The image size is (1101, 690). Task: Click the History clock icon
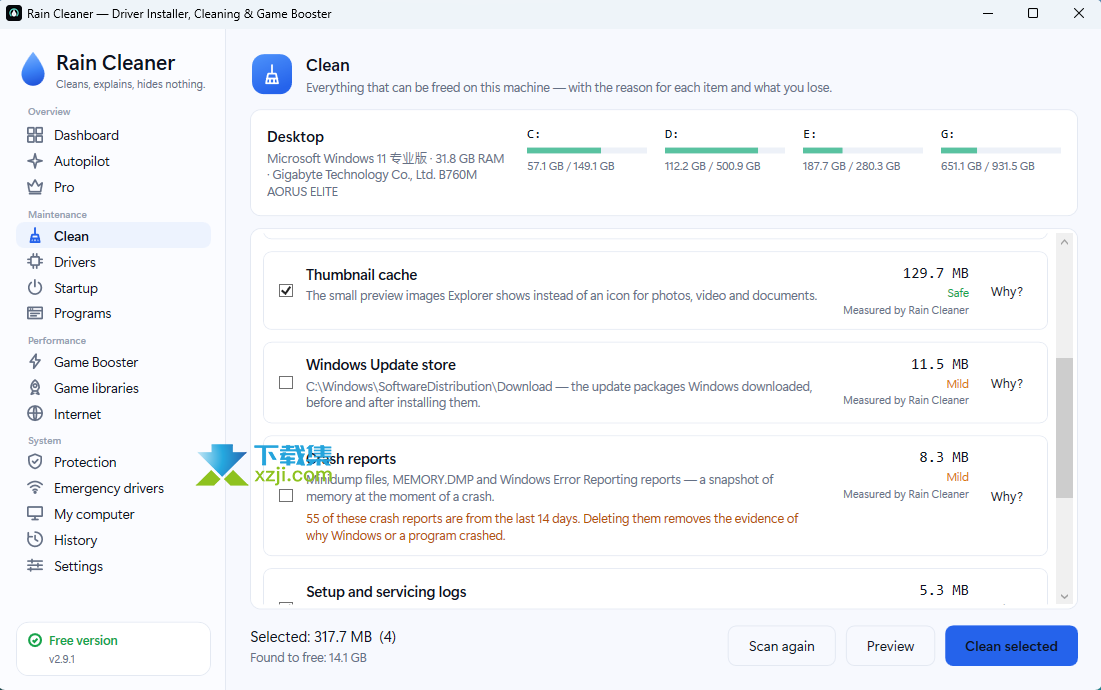coord(35,540)
